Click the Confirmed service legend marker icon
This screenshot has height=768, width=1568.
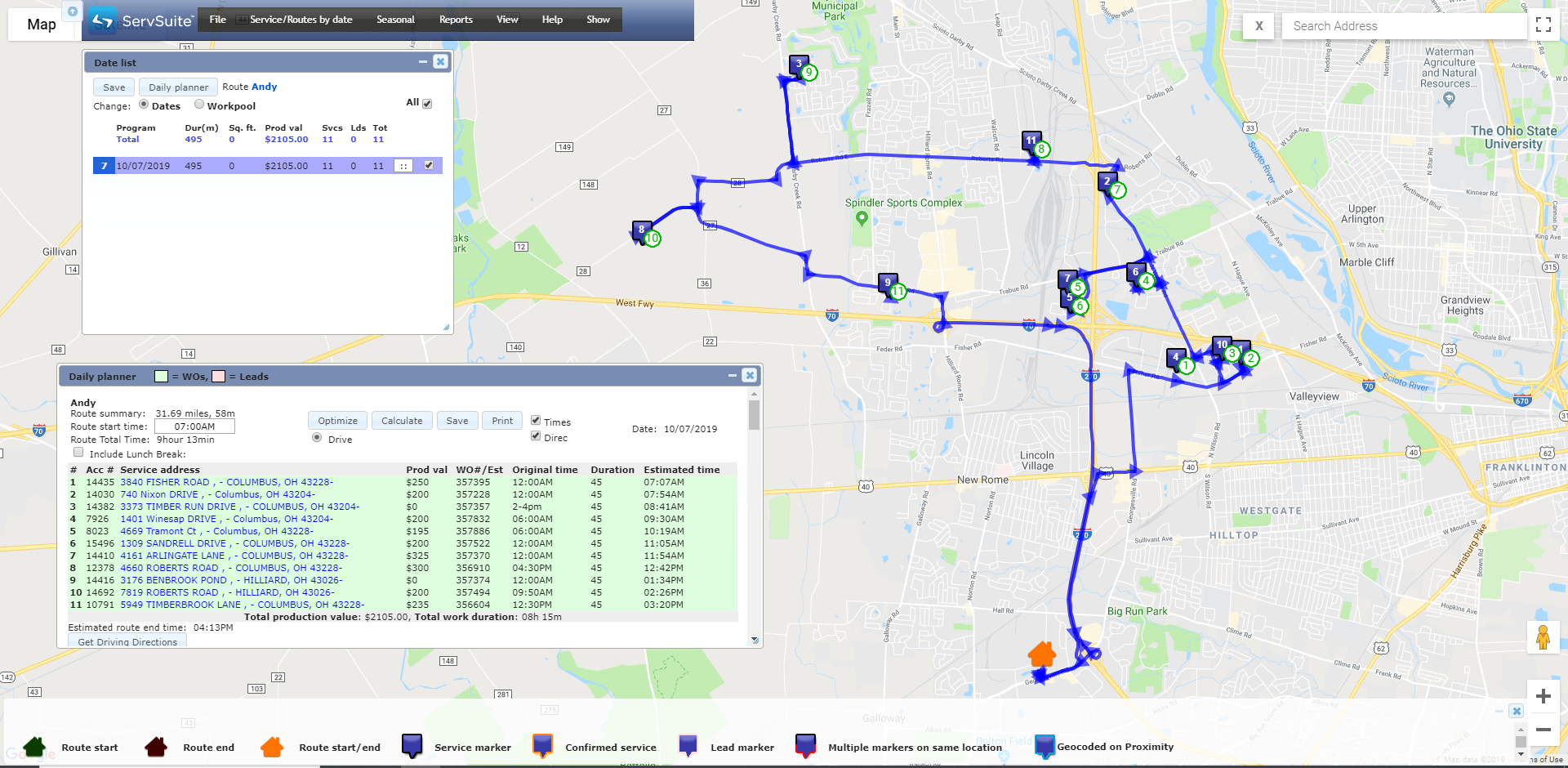tap(543, 745)
